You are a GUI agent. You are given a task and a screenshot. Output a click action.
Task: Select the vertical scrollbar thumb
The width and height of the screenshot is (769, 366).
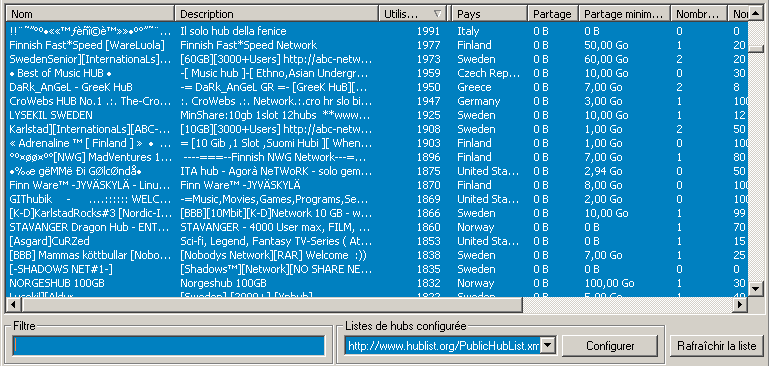(x=756, y=48)
